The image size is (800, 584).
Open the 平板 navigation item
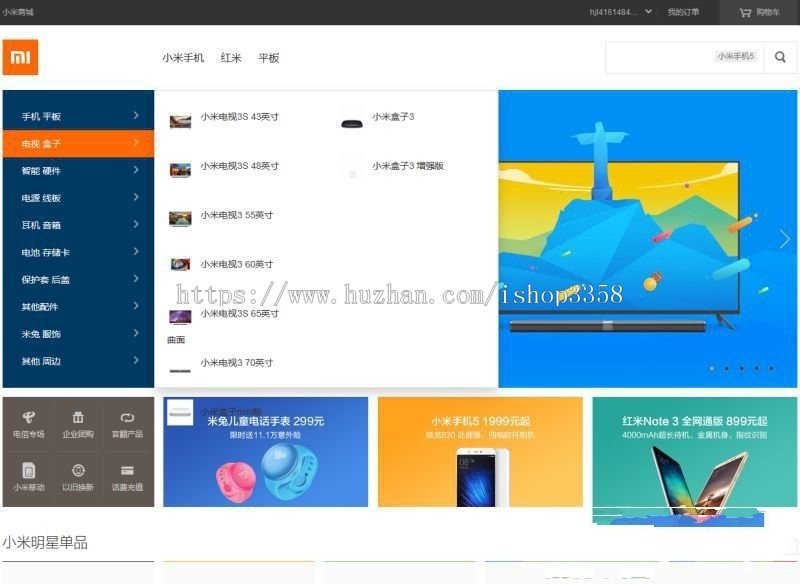(269, 58)
